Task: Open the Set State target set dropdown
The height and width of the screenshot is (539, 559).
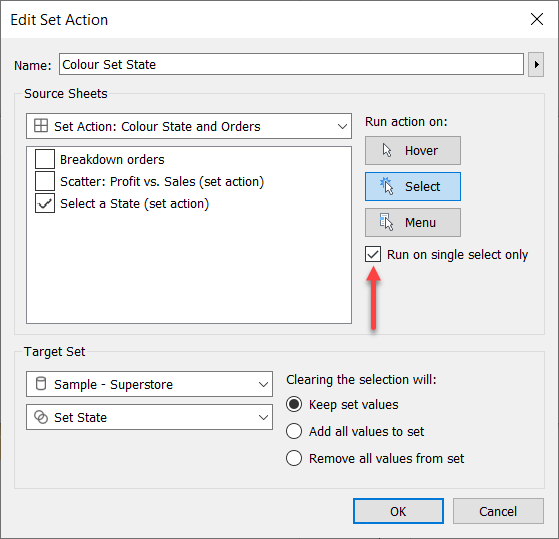Action: [149, 417]
